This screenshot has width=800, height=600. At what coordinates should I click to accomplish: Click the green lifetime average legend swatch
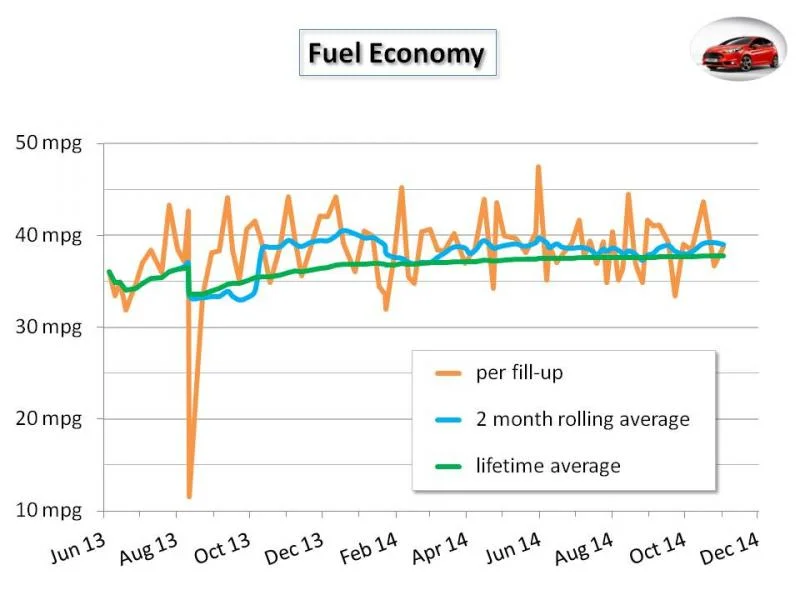(448, 466)
